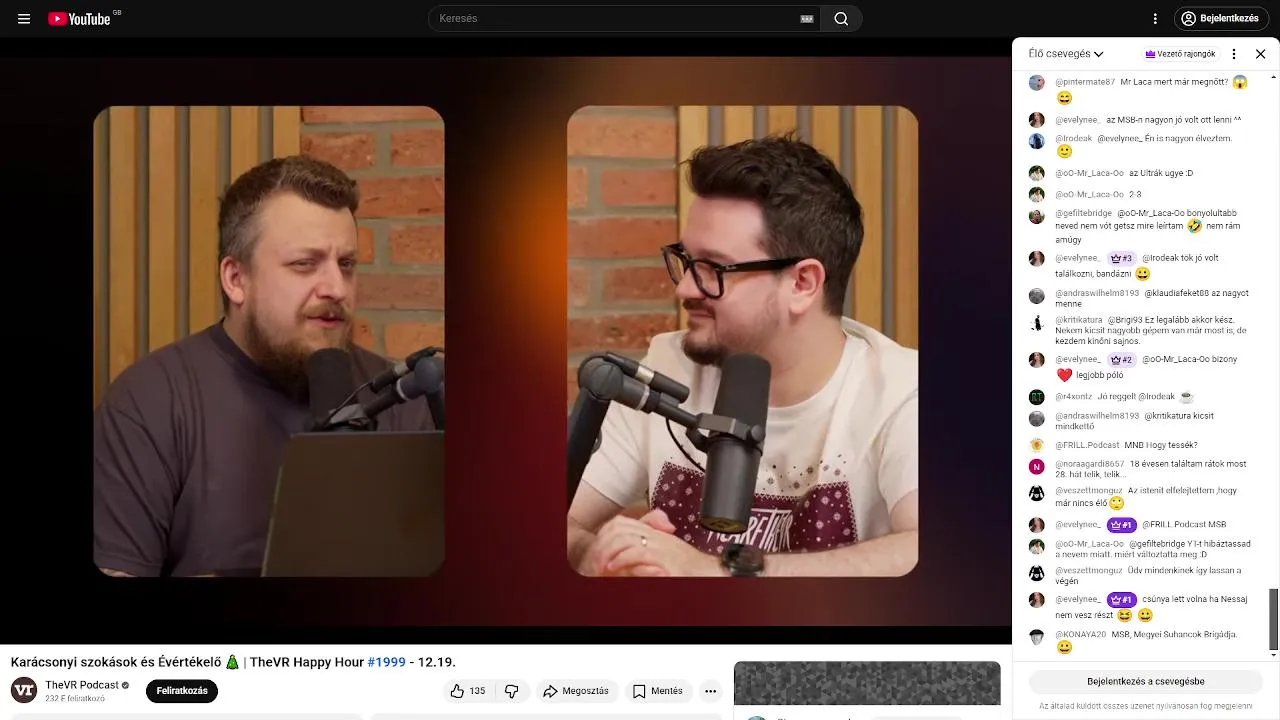Open Vezető rajongók top fans list
This screenshot has width=1280, height=720.
[x=1181, y=54]
